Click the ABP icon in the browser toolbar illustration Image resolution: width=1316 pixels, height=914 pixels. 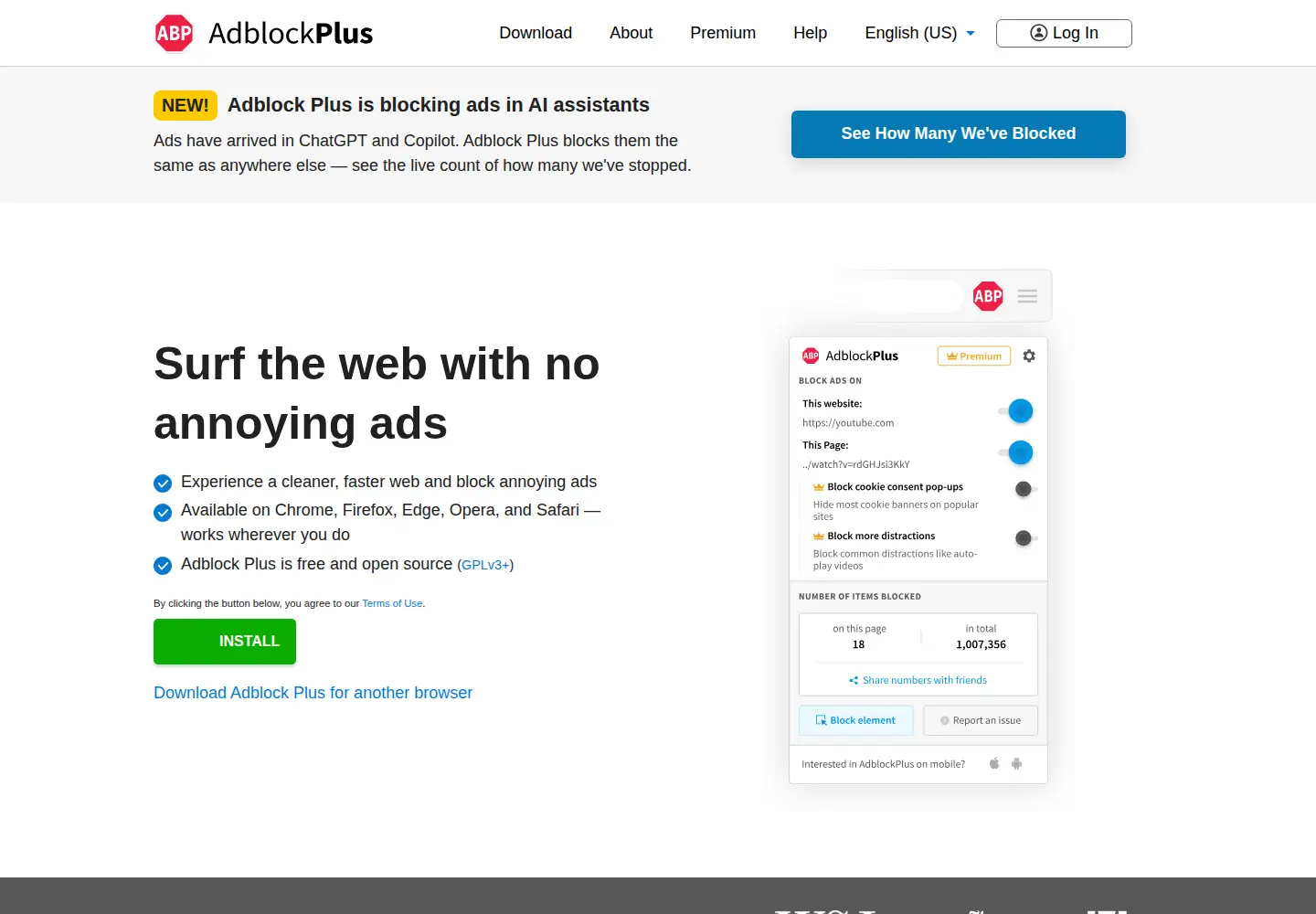click(x=988, y=296)
